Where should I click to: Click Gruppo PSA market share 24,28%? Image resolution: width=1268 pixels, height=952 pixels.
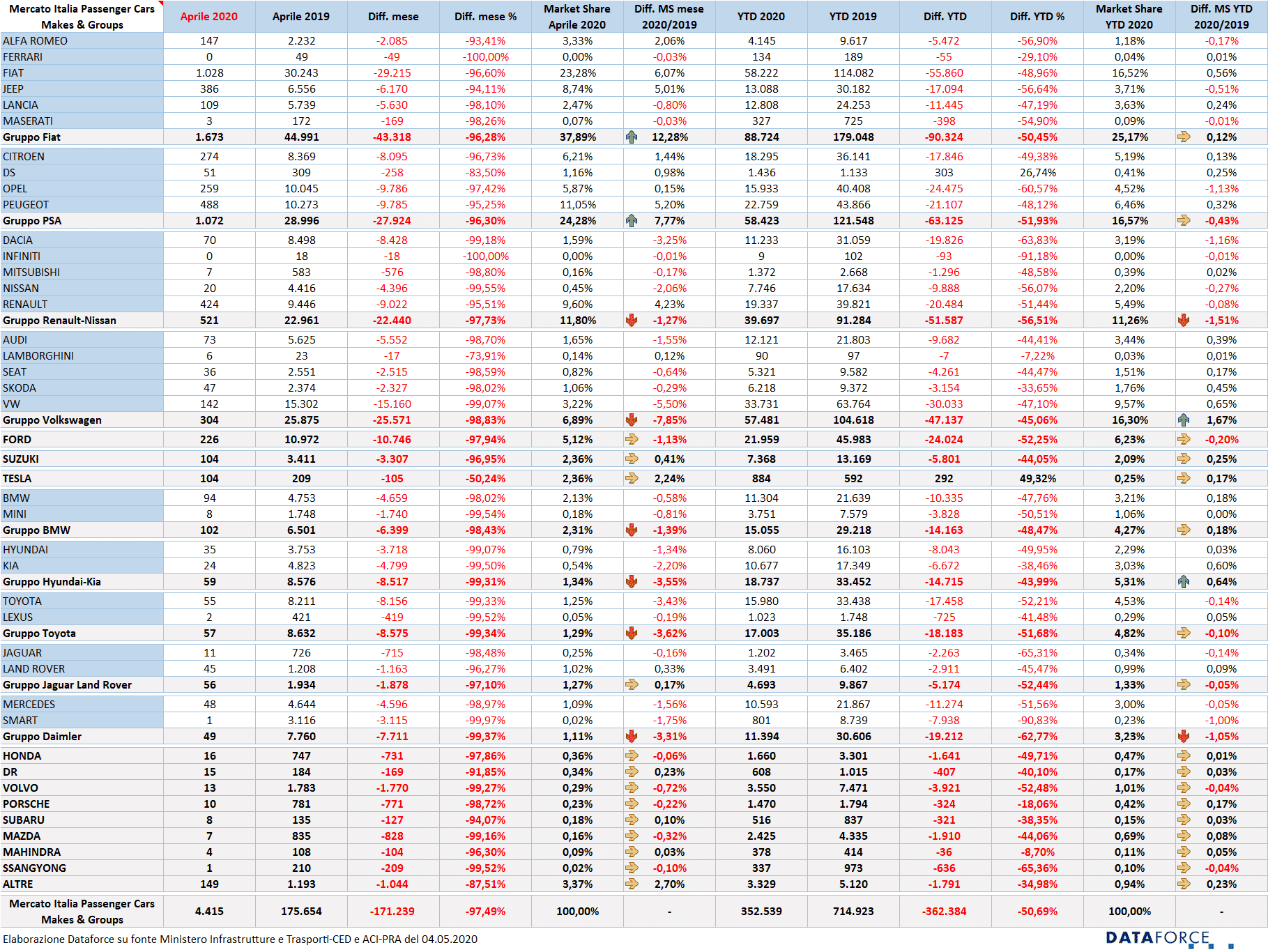[x=577, y=221]
